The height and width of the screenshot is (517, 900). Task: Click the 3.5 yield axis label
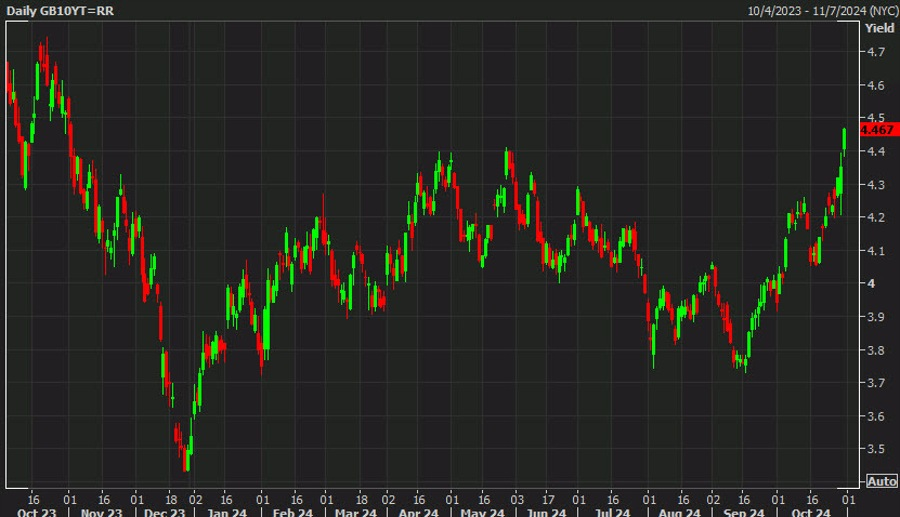pyautogui.click(x=876, y=449)
